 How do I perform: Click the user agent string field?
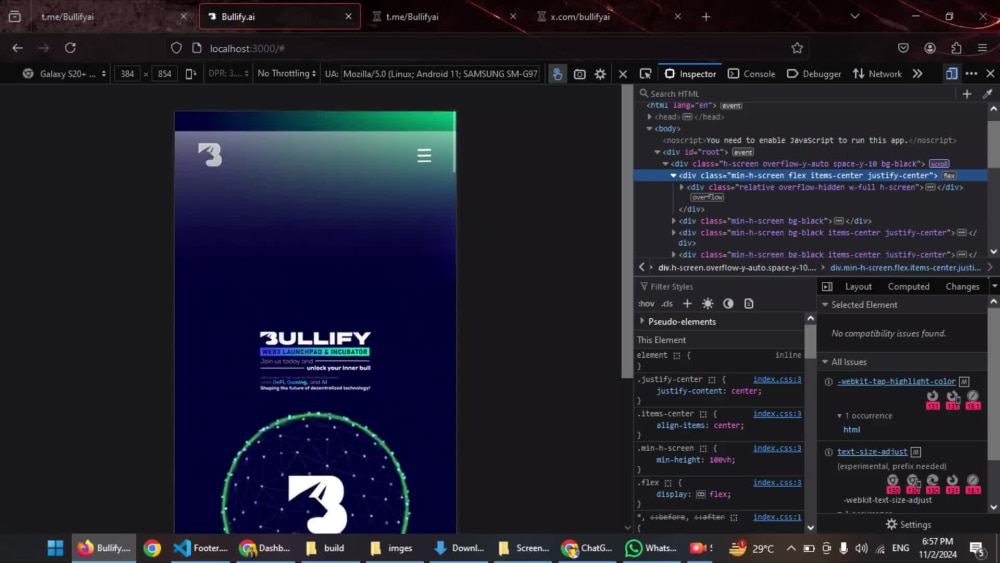click(440, 74)
